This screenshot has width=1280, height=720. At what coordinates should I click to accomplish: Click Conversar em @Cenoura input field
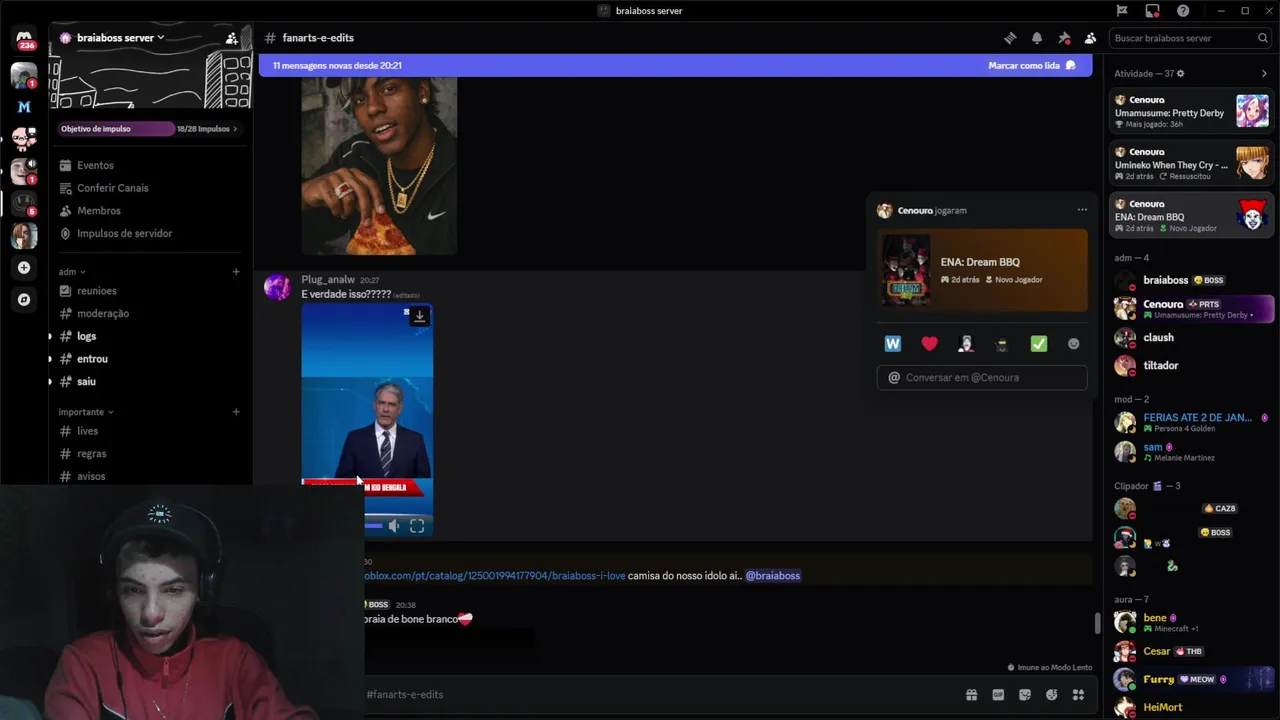pos(982,378)
